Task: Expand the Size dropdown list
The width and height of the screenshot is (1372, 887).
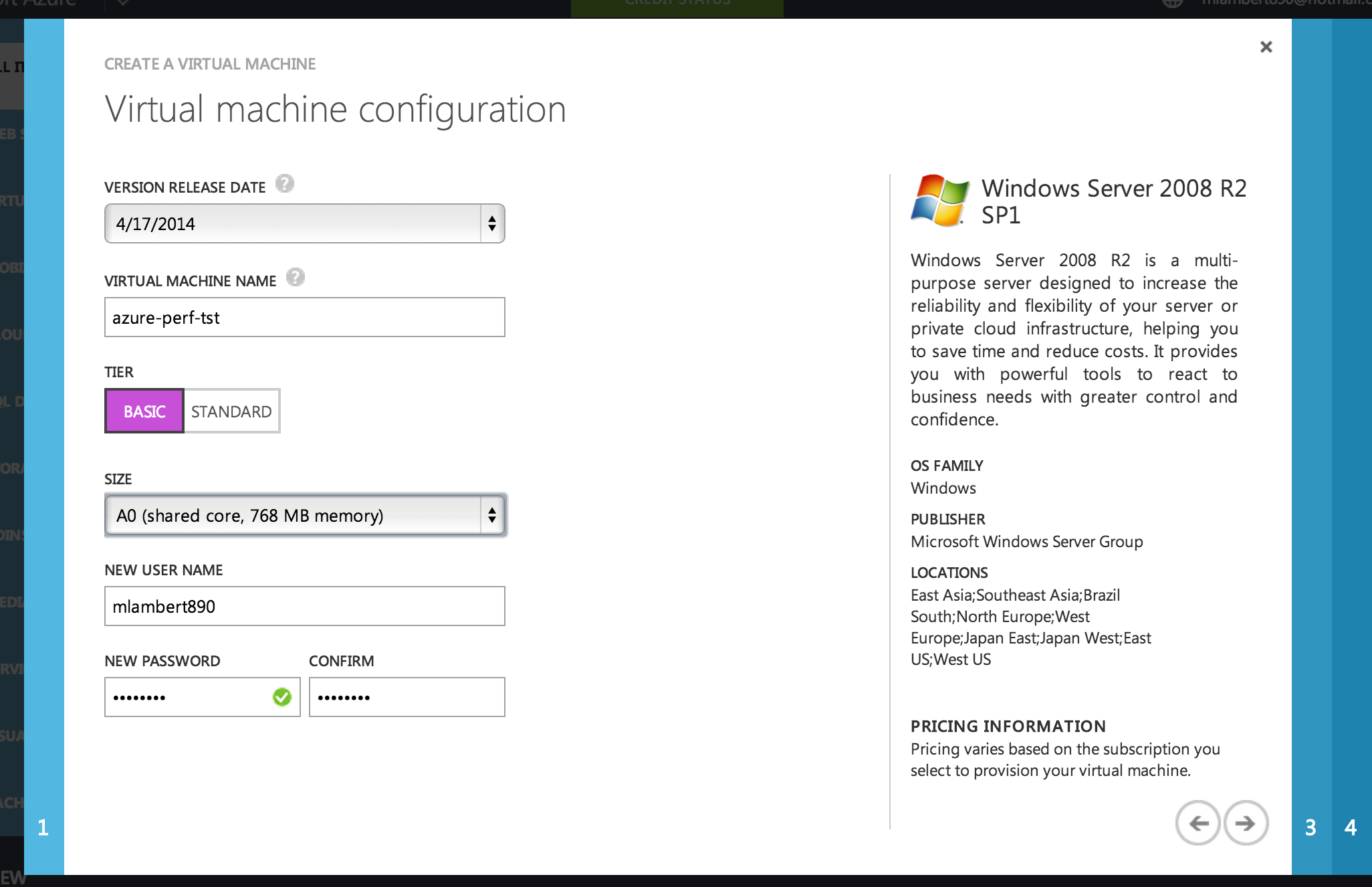Action: pyautogui.click(x=294, y=515)
